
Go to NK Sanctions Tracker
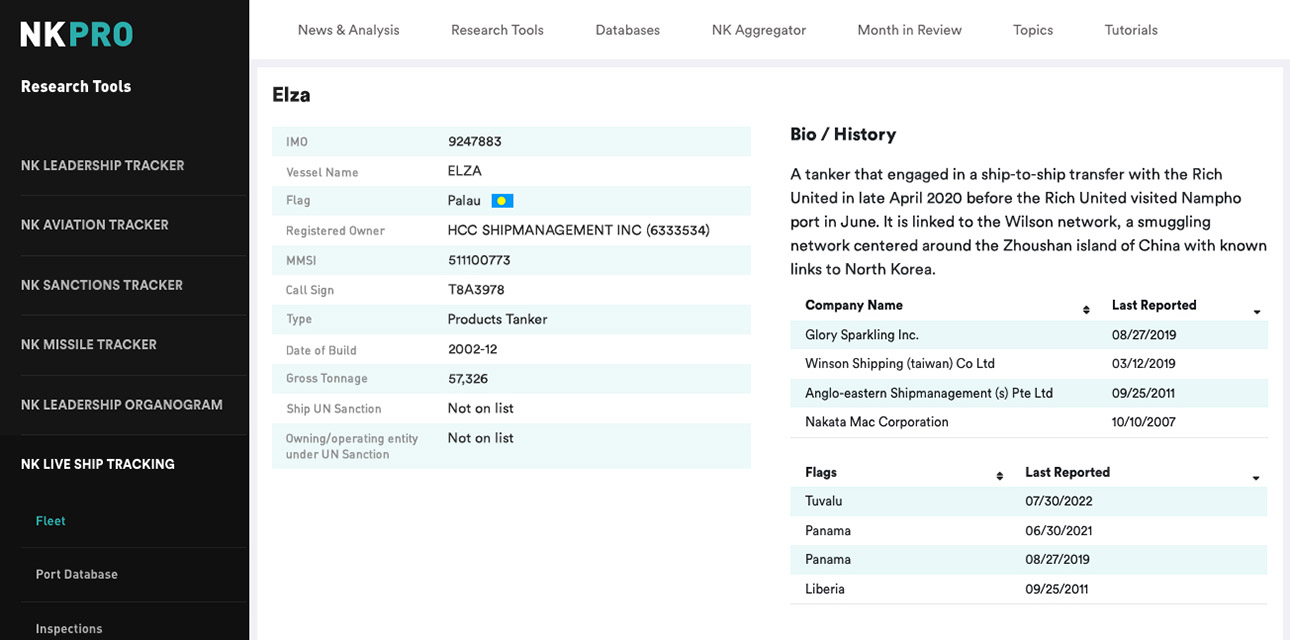[101, 285]
